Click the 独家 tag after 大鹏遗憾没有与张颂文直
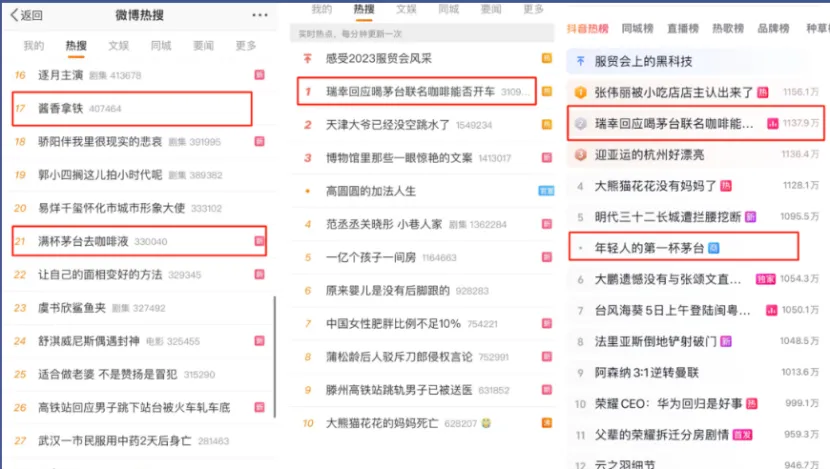This screenshot has width=830, height=470. click(765, 279)
